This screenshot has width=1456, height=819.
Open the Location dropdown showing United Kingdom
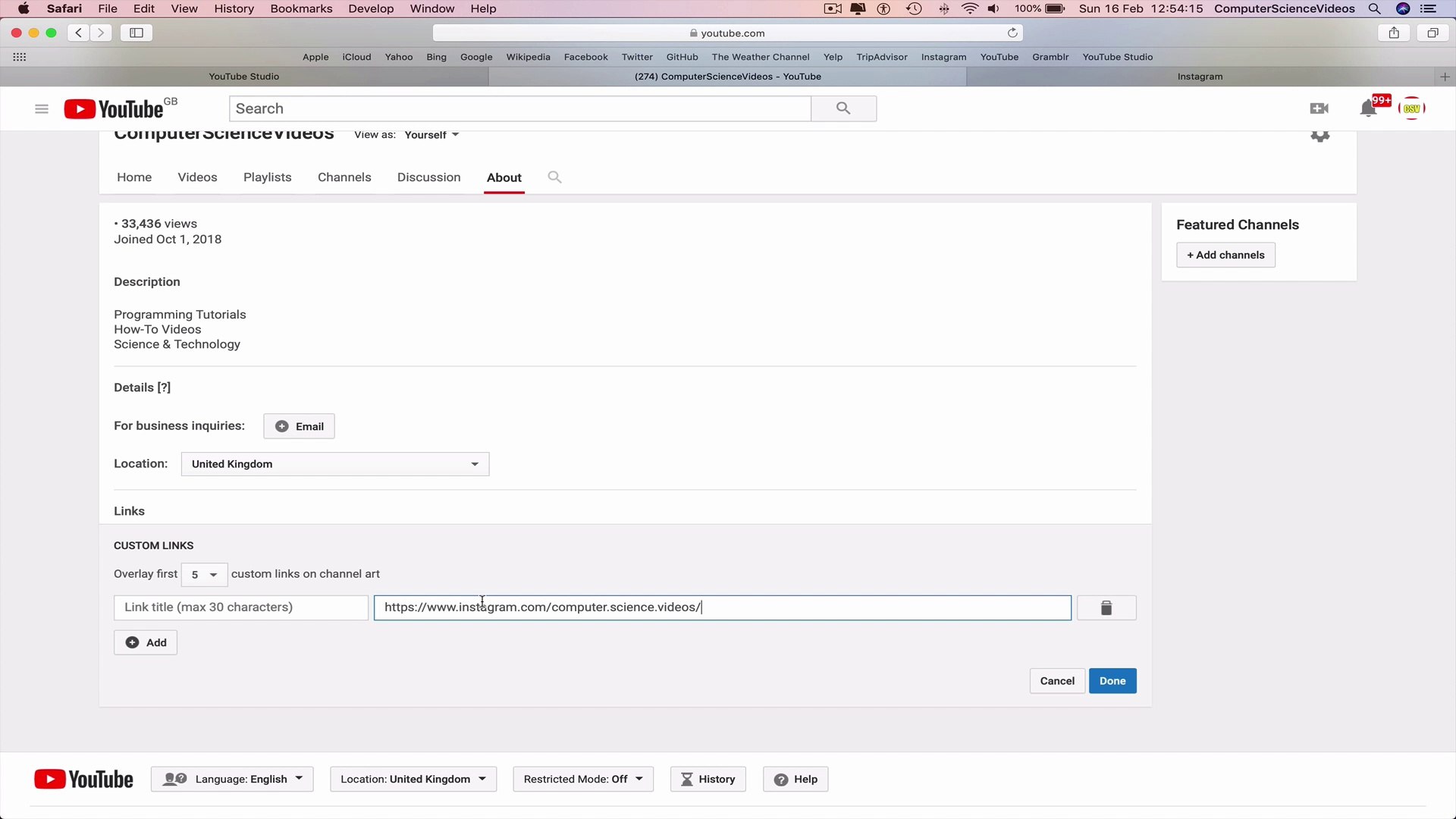point(334,463)
